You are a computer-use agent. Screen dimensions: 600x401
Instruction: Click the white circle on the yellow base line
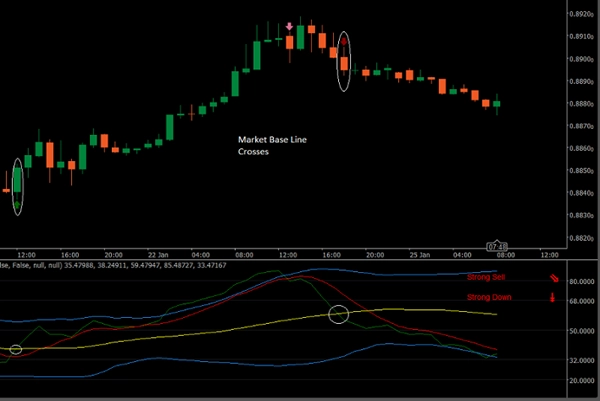[339, 315]
